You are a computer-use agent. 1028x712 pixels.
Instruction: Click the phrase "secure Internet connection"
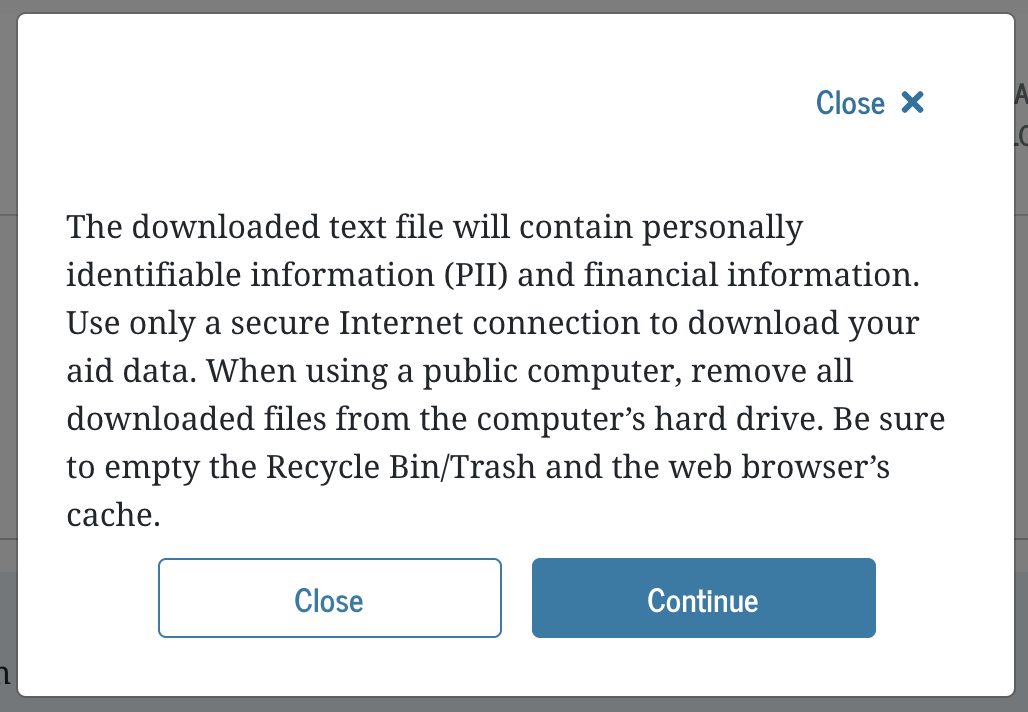tap(419, 324)
